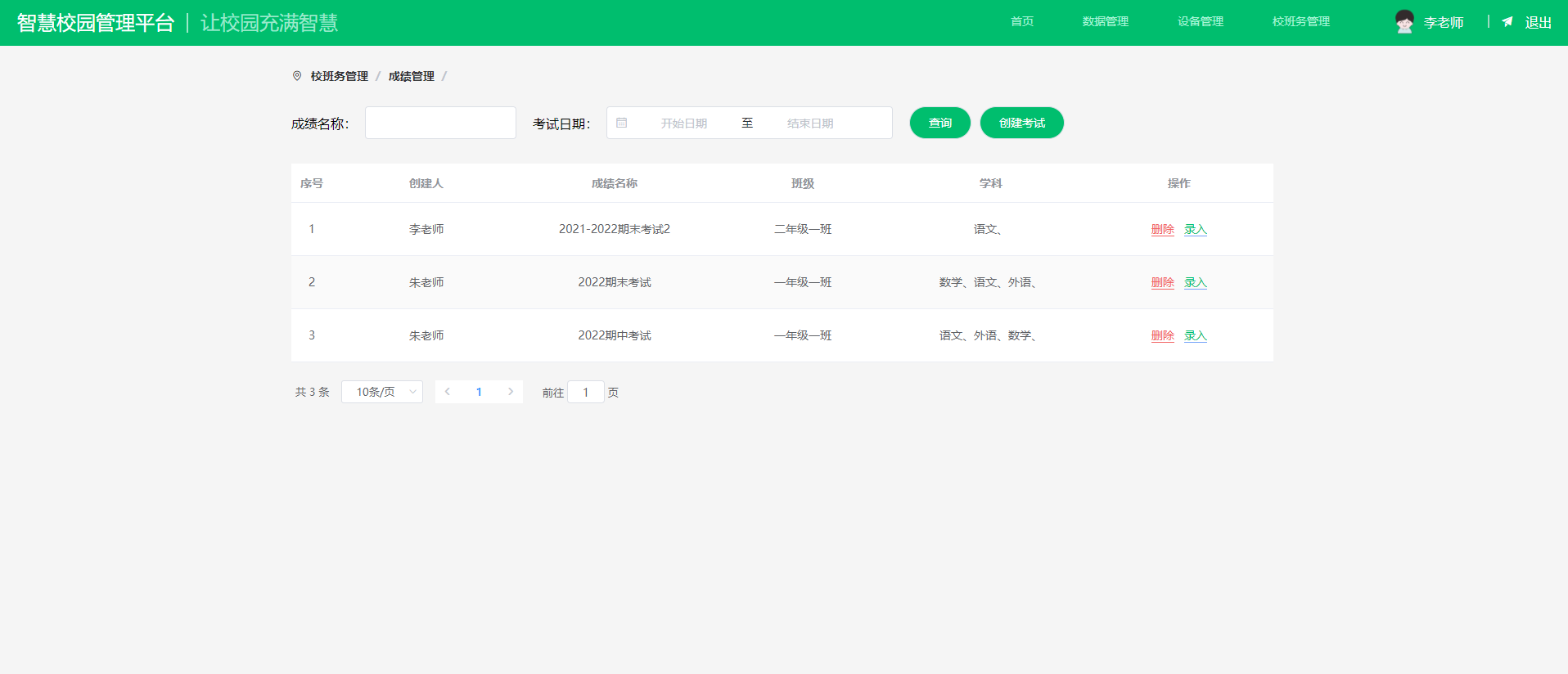The height and width of the screenshot is (674, 1568).
Task: Delete the 2021-2022期末考试2 record
Action: 1162,230
